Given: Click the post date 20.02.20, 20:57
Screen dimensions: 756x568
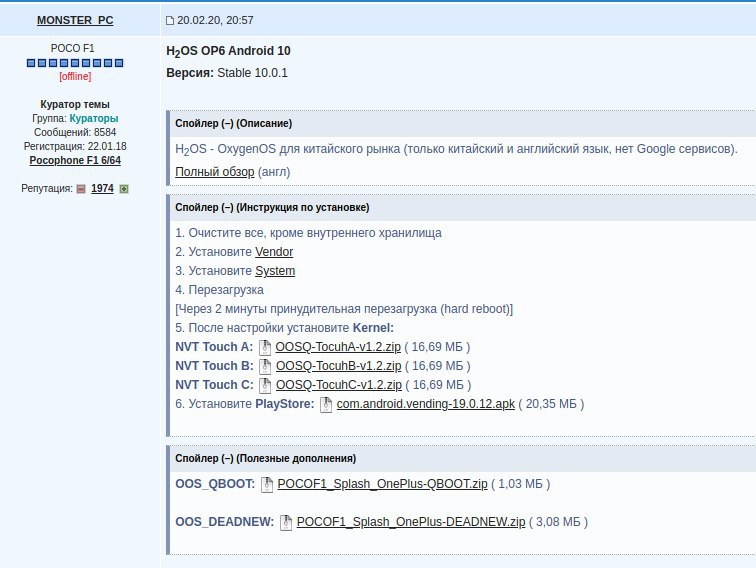Looking at the screenshot, I should [x=215, y=20].
